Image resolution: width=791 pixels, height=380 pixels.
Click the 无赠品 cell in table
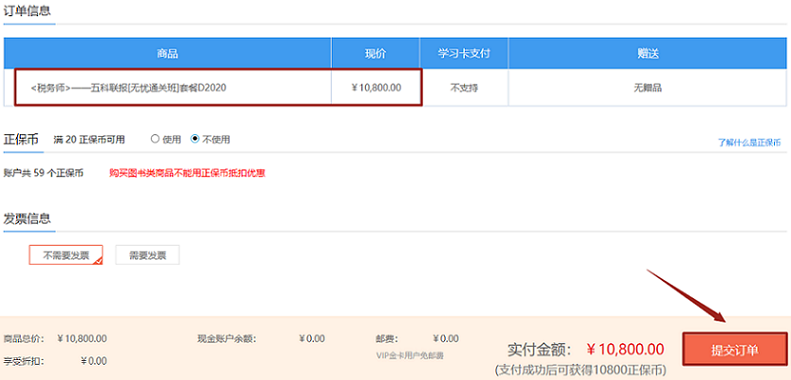(648, 88)
